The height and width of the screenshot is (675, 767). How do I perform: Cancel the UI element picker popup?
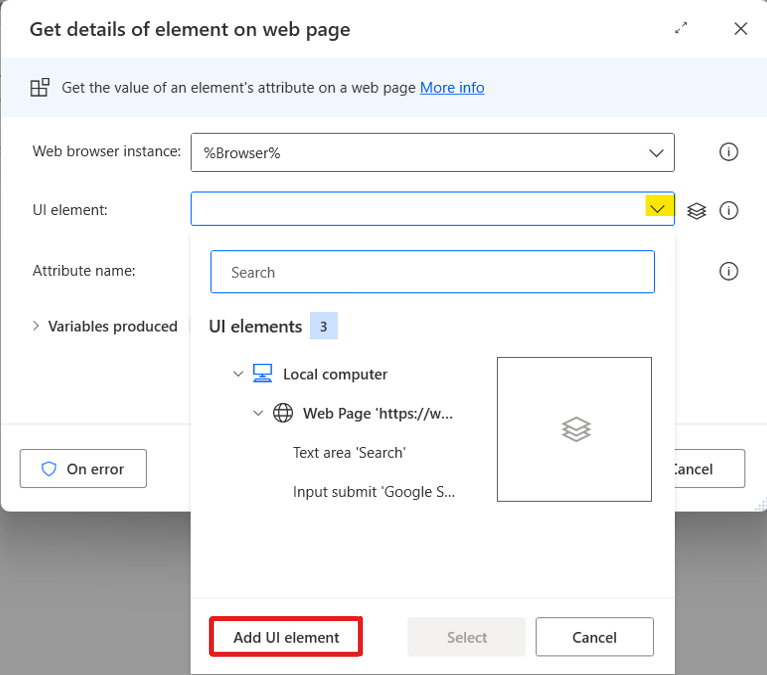coord(594,637)
